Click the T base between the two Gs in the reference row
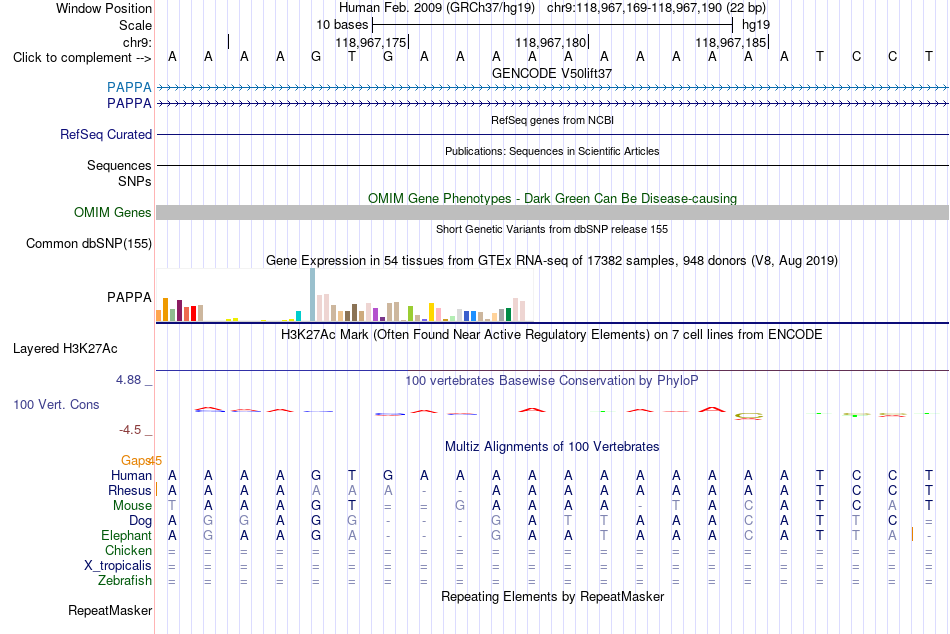The image size is (950, 634). click(x=352, y=56)
